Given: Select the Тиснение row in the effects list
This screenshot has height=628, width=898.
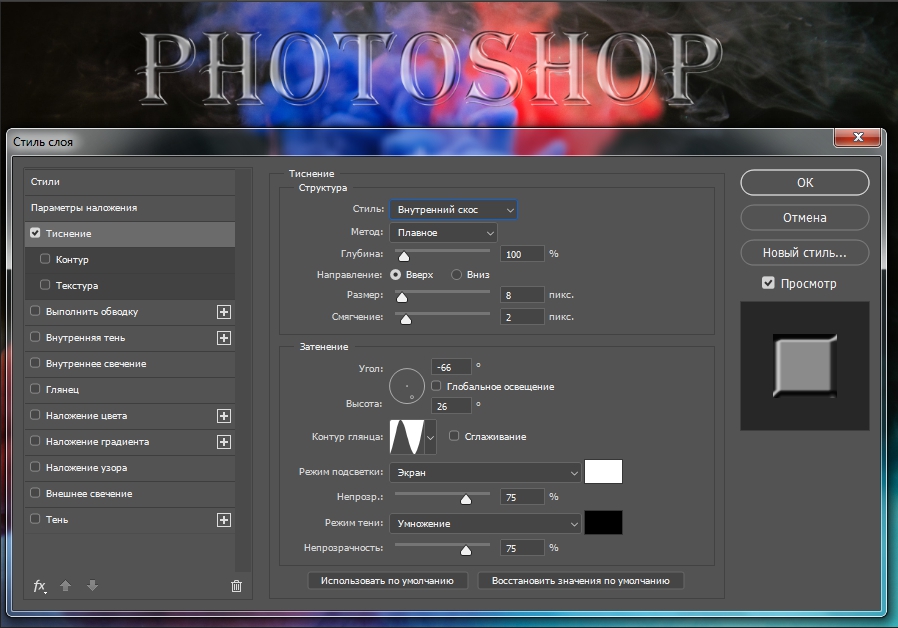Looking at the screenshot, I should click(x=130, y=234).
